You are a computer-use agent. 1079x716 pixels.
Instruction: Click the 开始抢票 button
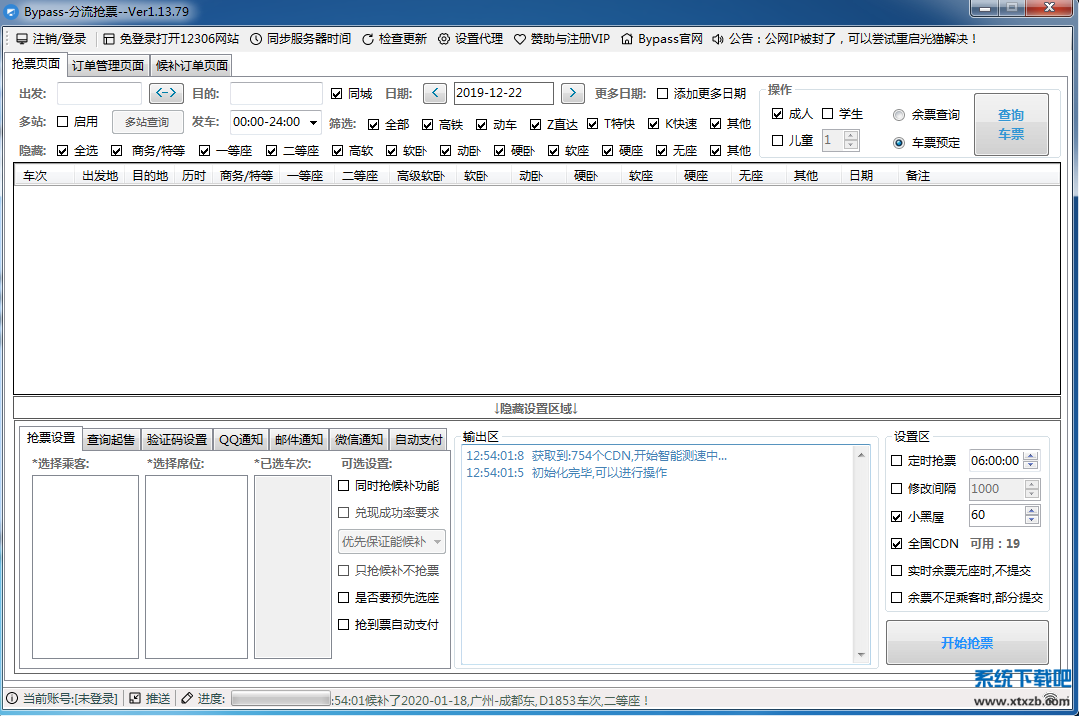coord(966,643)
